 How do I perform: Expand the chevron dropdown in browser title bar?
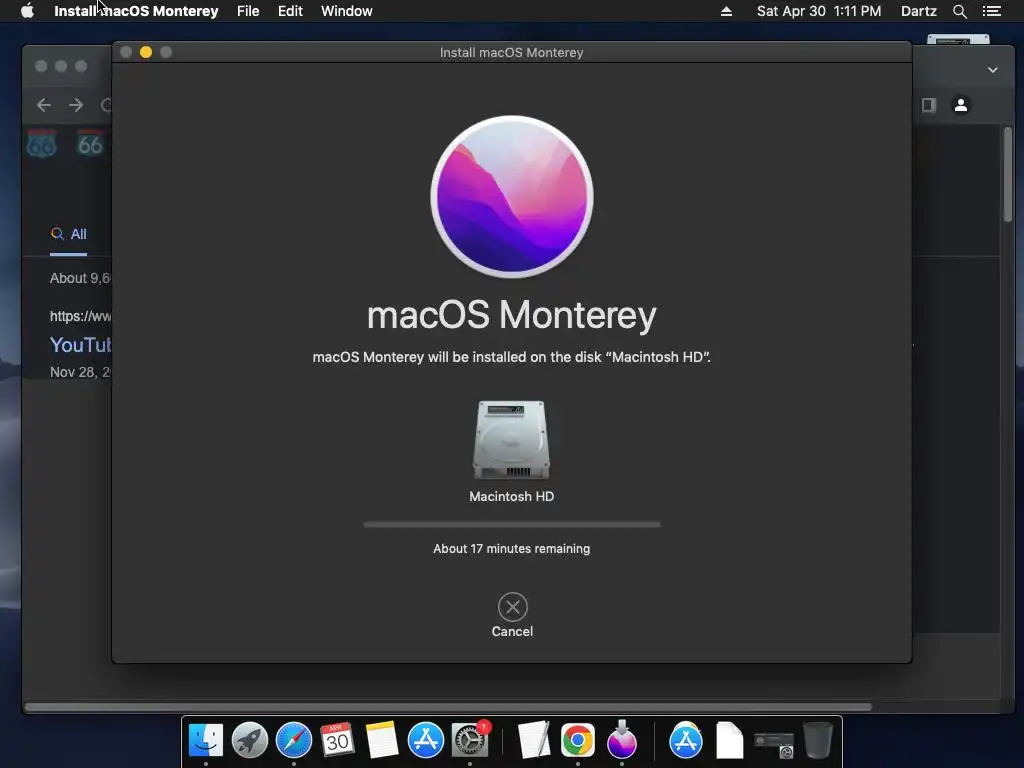click(x=993, y=70)
